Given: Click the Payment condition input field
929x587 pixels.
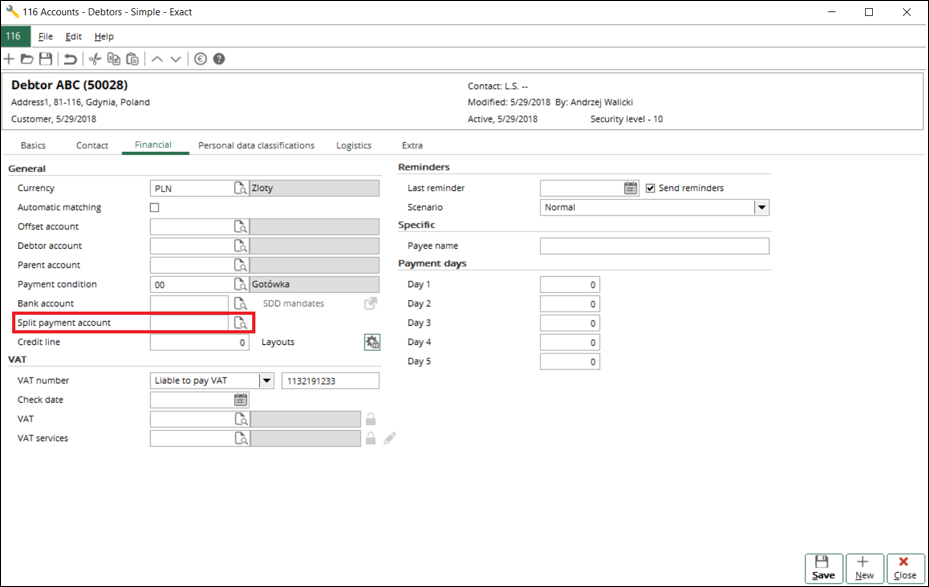Looking at the screenshot, I should [x=192, y=284].
